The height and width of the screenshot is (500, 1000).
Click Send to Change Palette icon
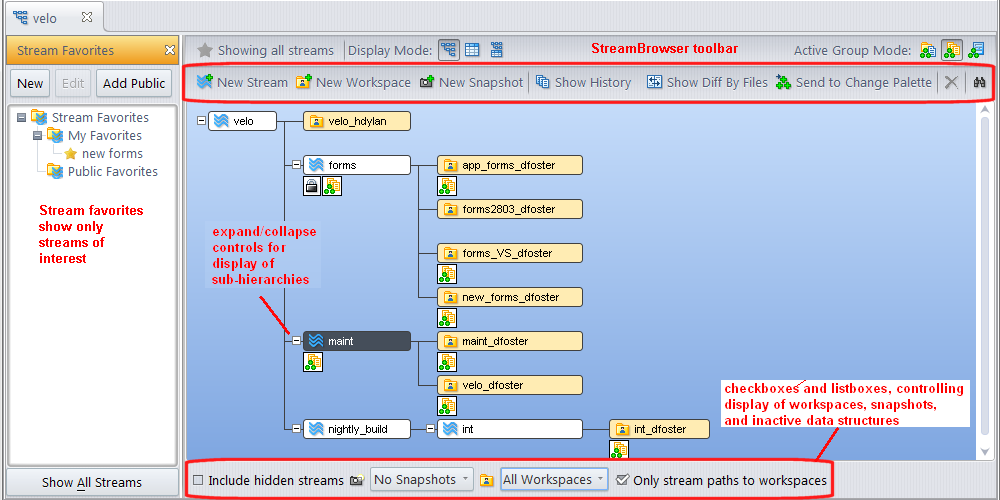tap(784, 82)
